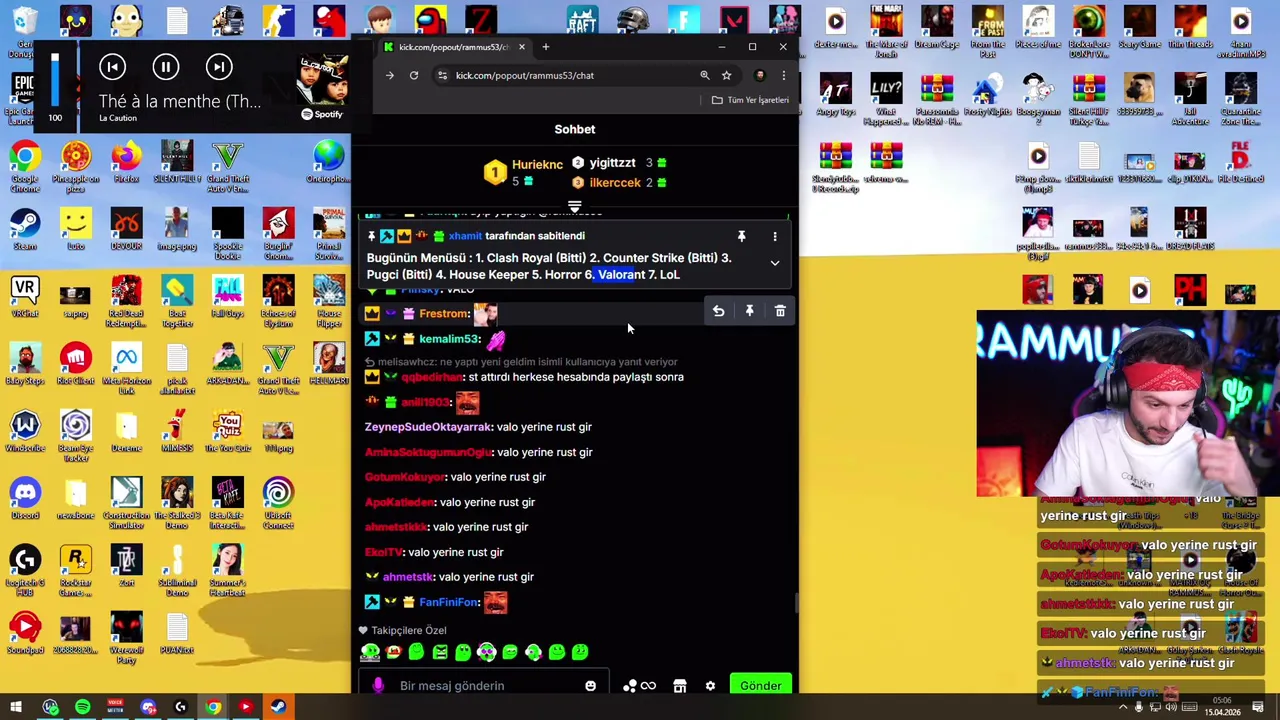Open the zoom magnifier in address bar
The width and height of the screenshot is (1280, 720).
point(705,75)
